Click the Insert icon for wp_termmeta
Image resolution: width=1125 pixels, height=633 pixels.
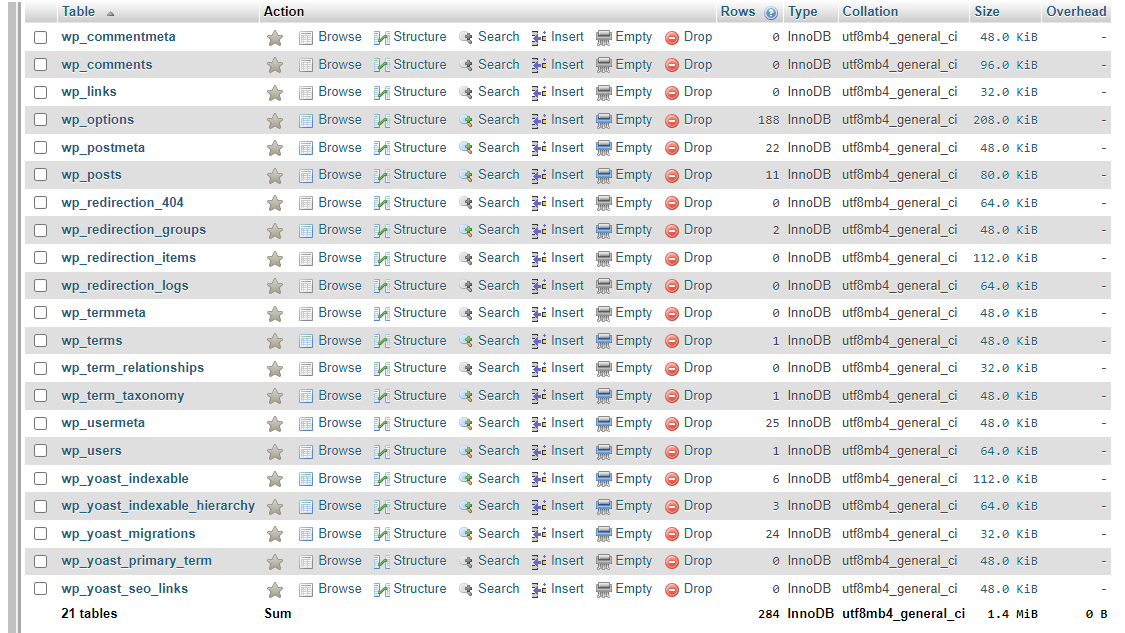coord(539,314)
